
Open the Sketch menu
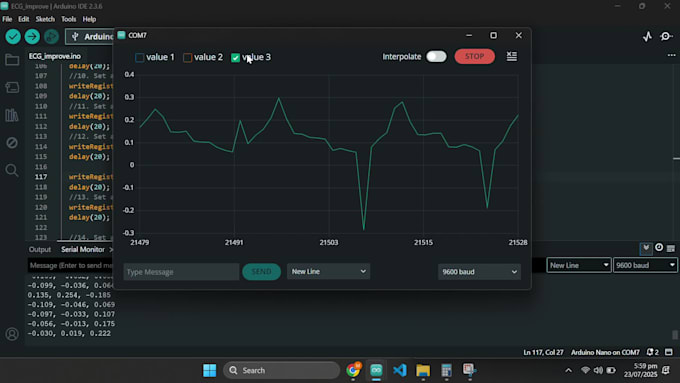click(x=45, y=19)
